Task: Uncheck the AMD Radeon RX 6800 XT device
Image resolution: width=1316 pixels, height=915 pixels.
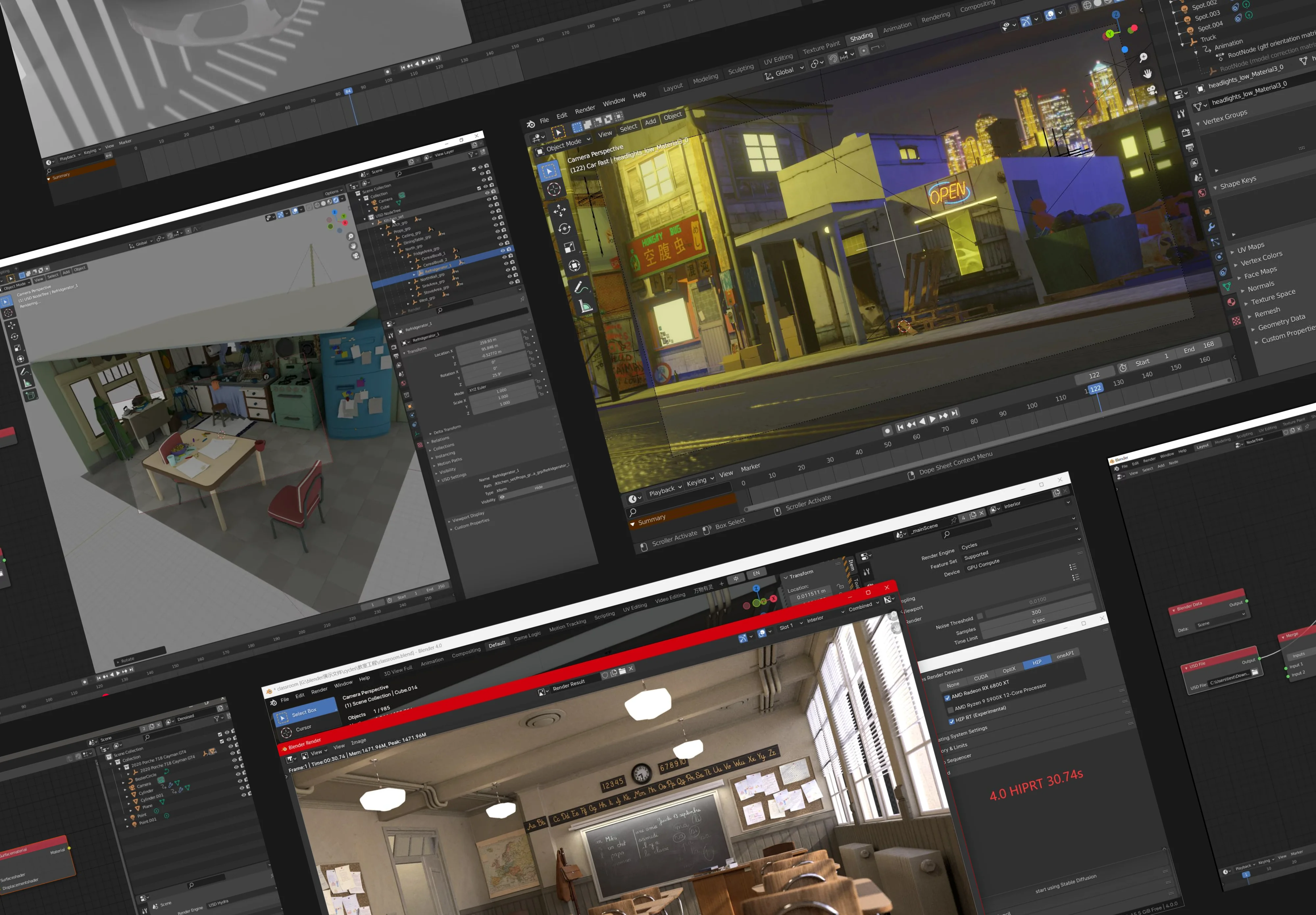Action: 947,697
